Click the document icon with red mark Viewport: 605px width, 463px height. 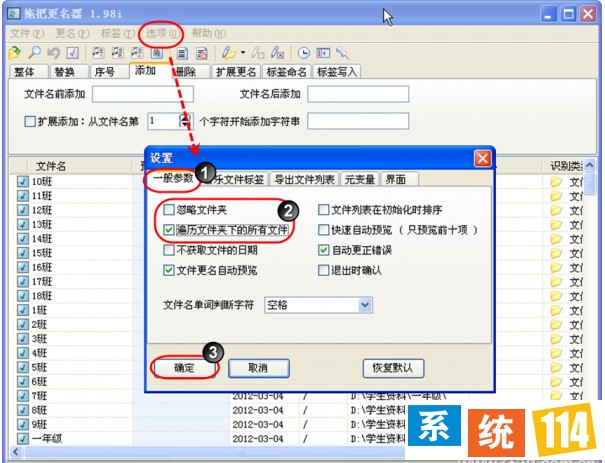(x=201, y=53)
